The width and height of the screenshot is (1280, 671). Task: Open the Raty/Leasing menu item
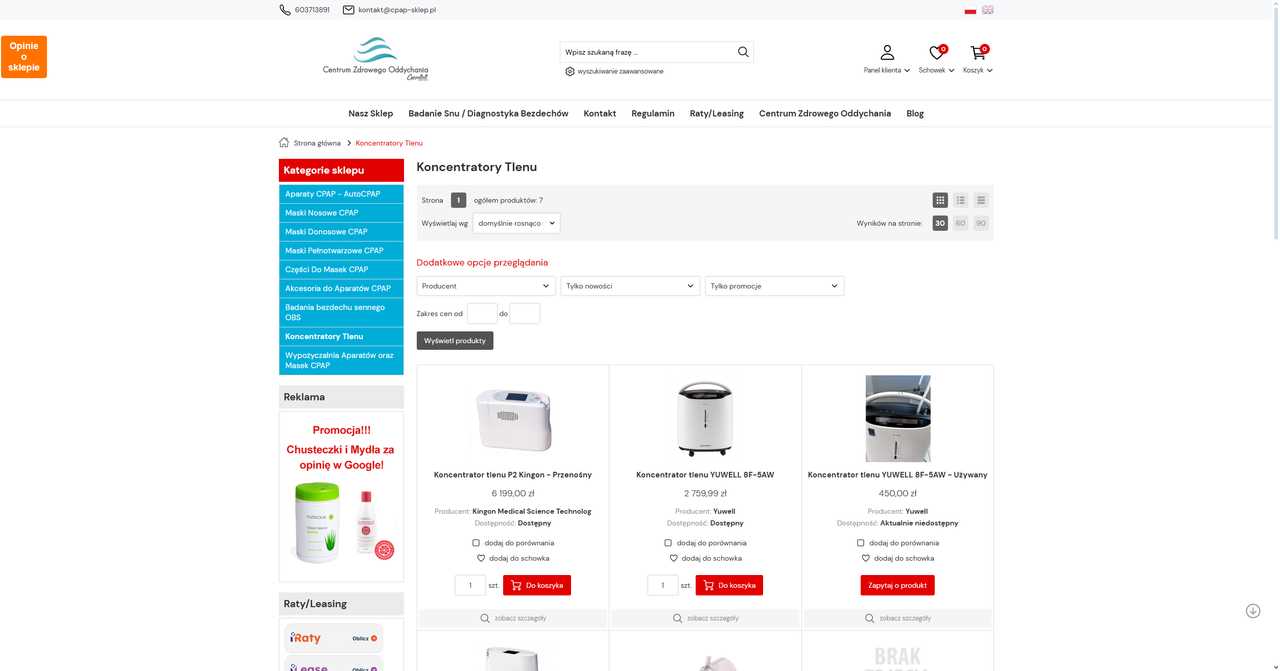(717, 114)
